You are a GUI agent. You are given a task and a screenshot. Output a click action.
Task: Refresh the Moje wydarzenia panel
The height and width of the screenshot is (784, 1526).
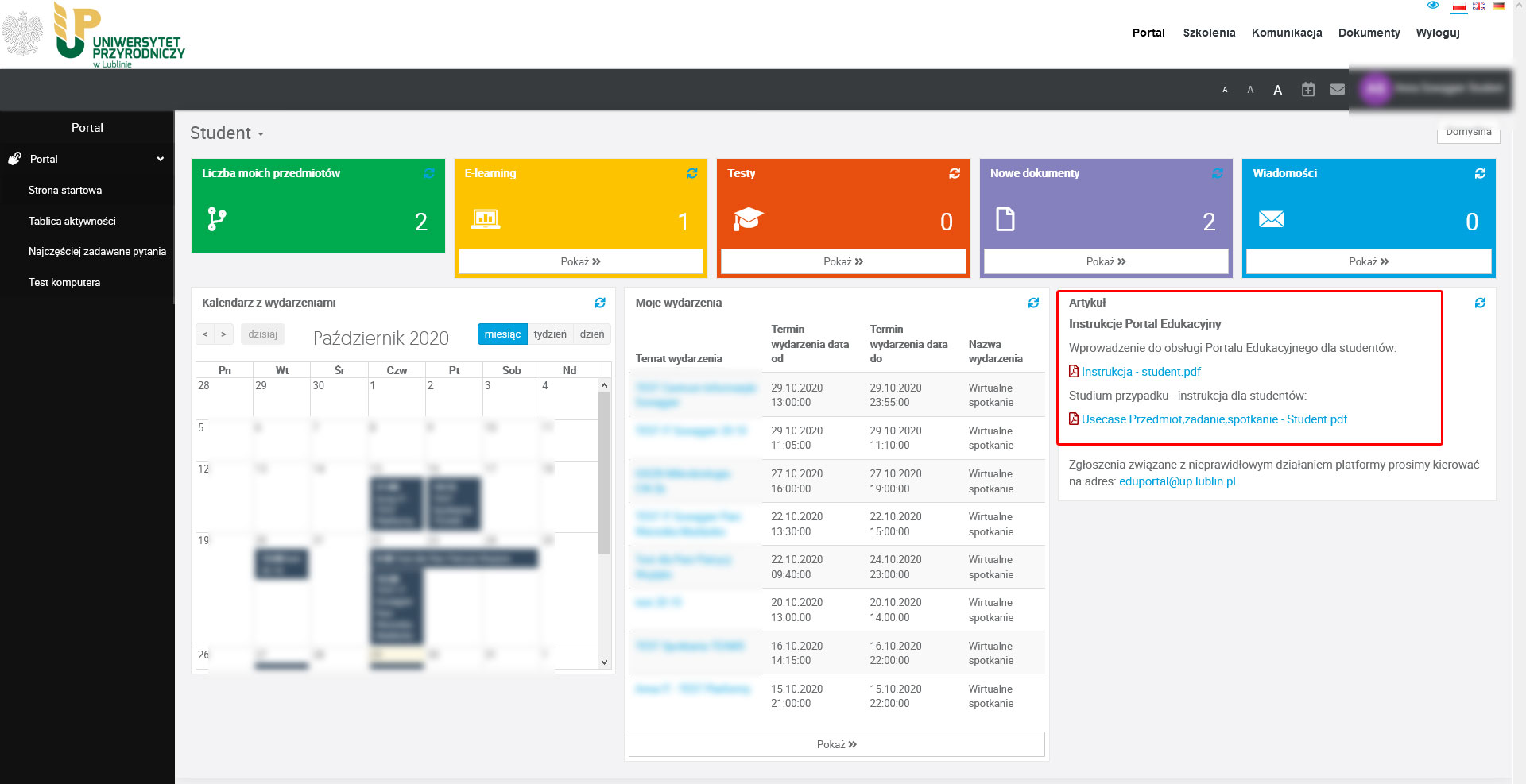(x=1033, y=303)
